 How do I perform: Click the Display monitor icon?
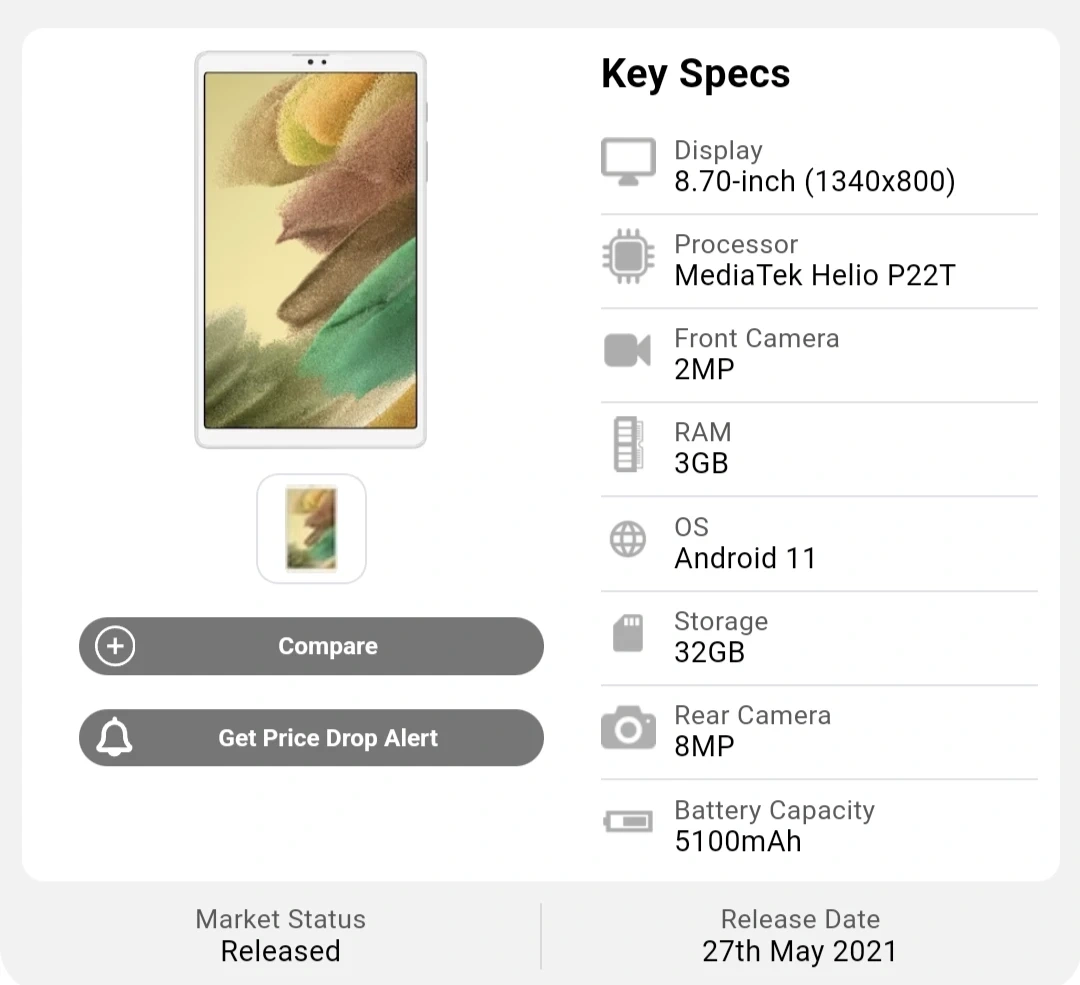coord(628,162)
